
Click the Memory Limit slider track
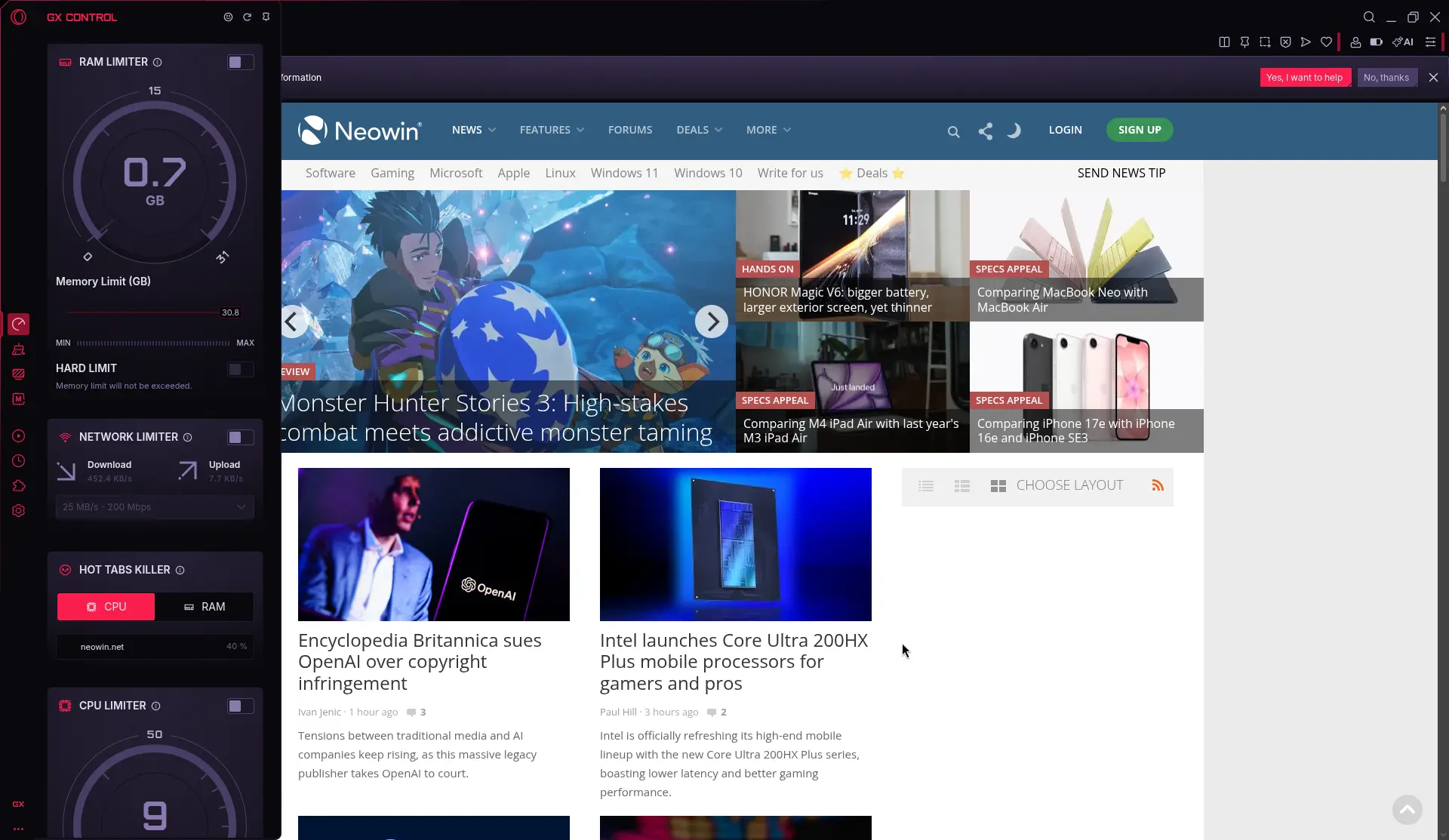point(142,312)
